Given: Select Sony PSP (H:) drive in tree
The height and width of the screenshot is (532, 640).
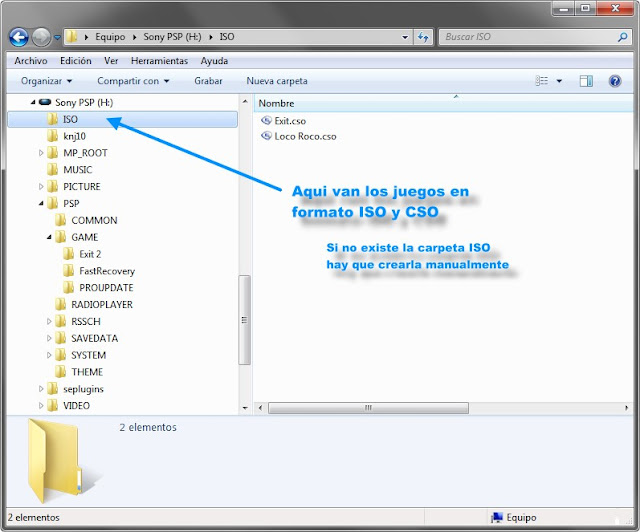Looking at the screenshot, I should point(84,102).
